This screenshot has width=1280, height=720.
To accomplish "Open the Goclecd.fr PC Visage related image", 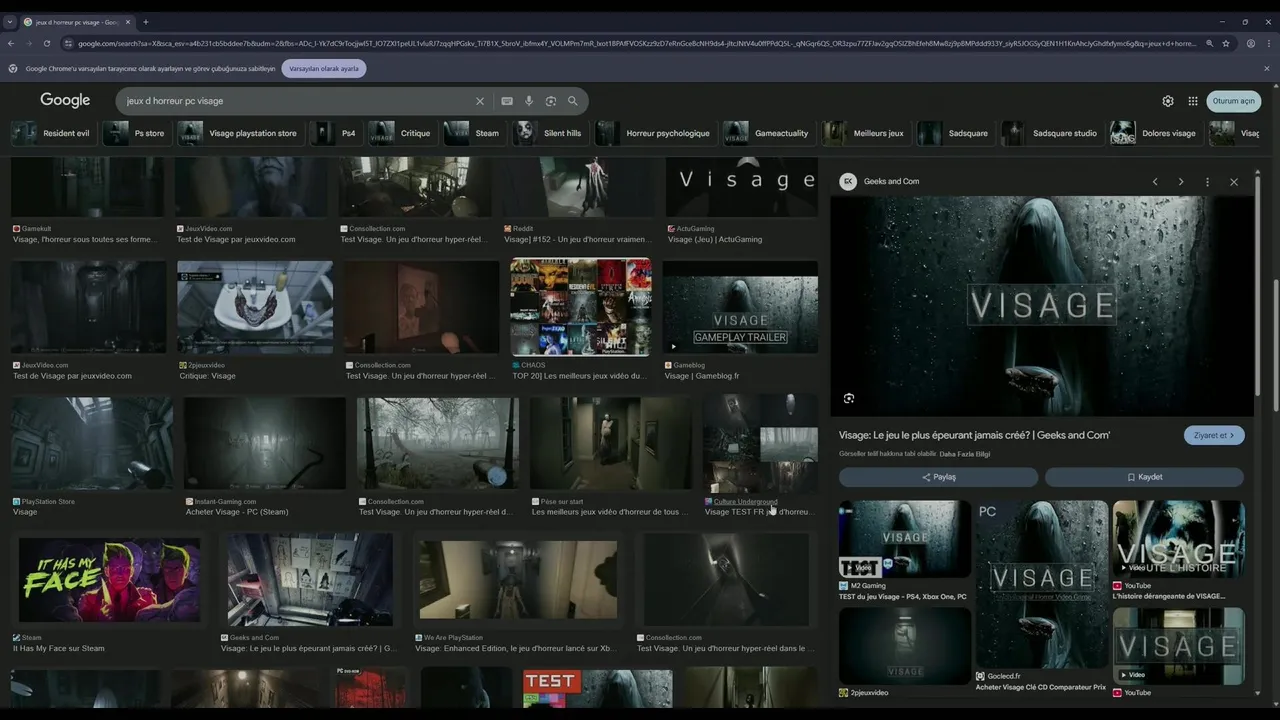I will point(1041,584).
